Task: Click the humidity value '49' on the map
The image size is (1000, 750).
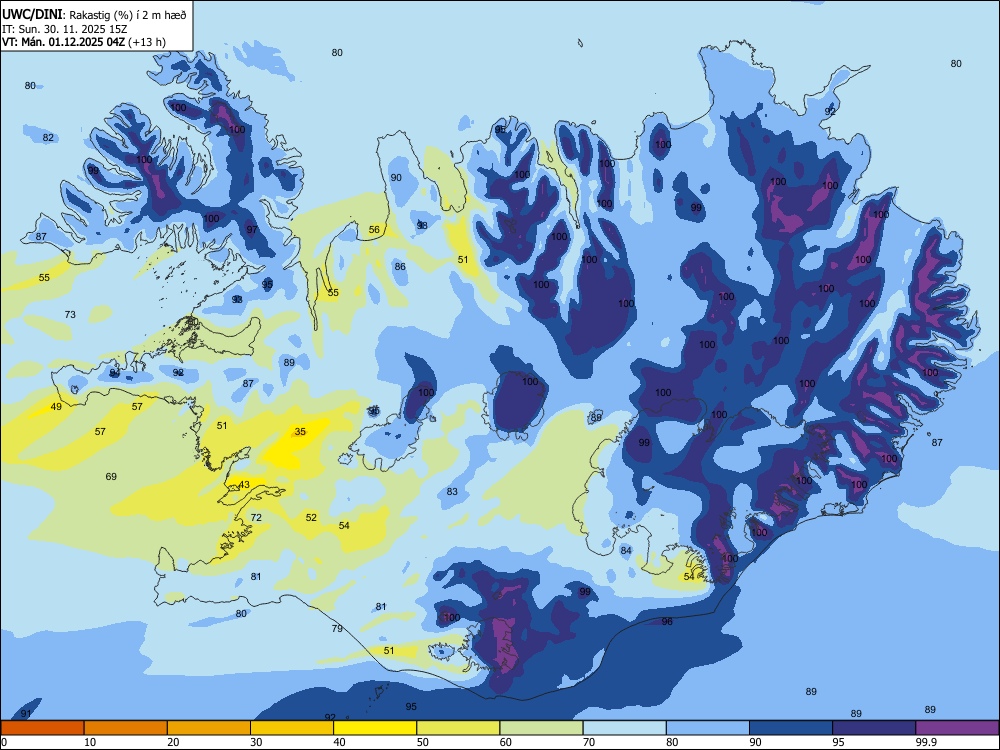Action: (x=56, y=406)
